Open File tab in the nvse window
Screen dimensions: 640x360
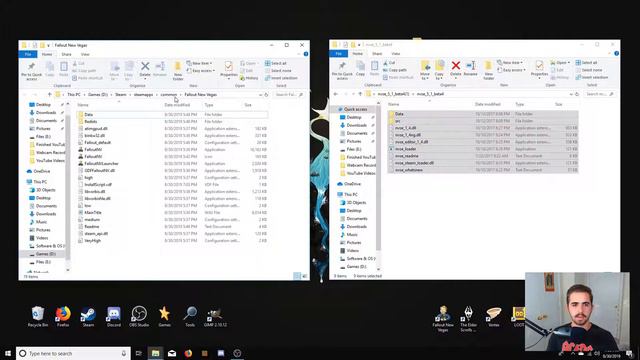338,53
